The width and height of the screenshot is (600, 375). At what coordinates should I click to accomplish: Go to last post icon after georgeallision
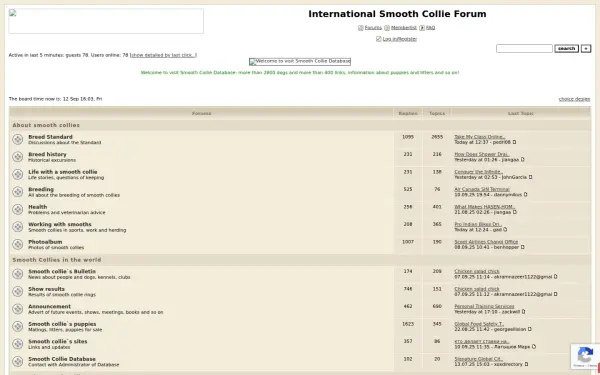pyautogui.click(x=530, y=329)
